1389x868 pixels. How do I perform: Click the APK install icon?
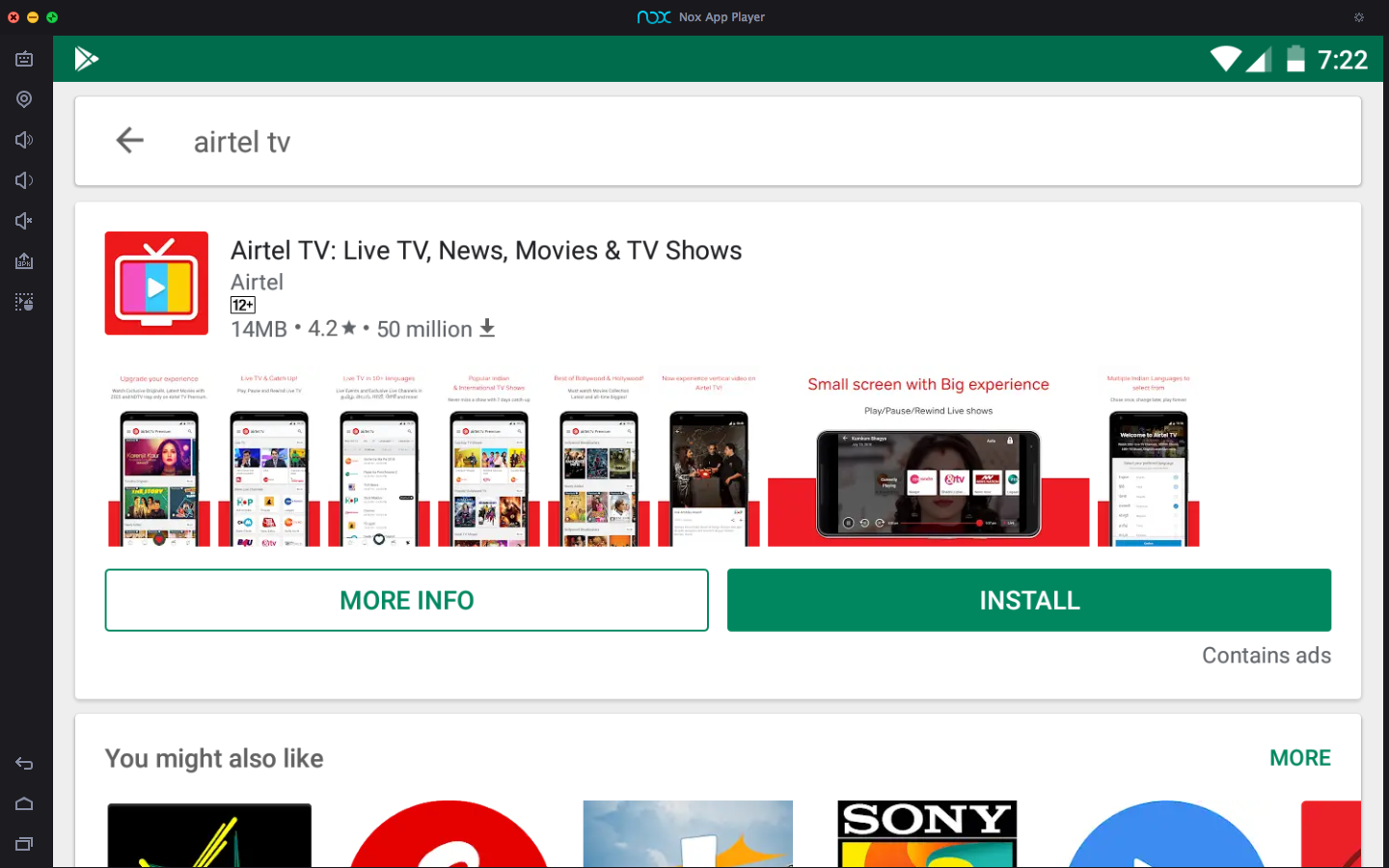[24, 261]
